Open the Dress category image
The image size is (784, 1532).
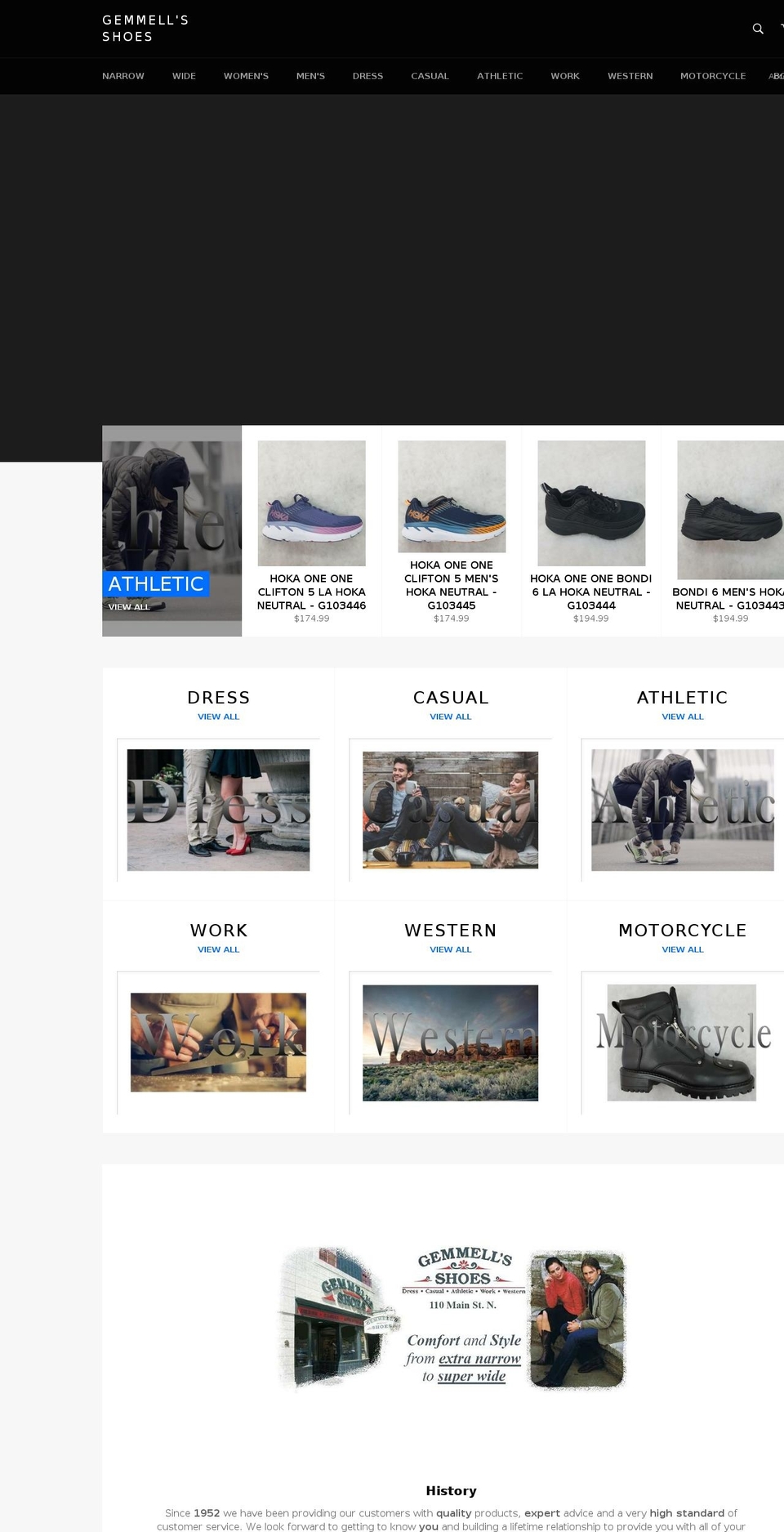click(219, 810)
